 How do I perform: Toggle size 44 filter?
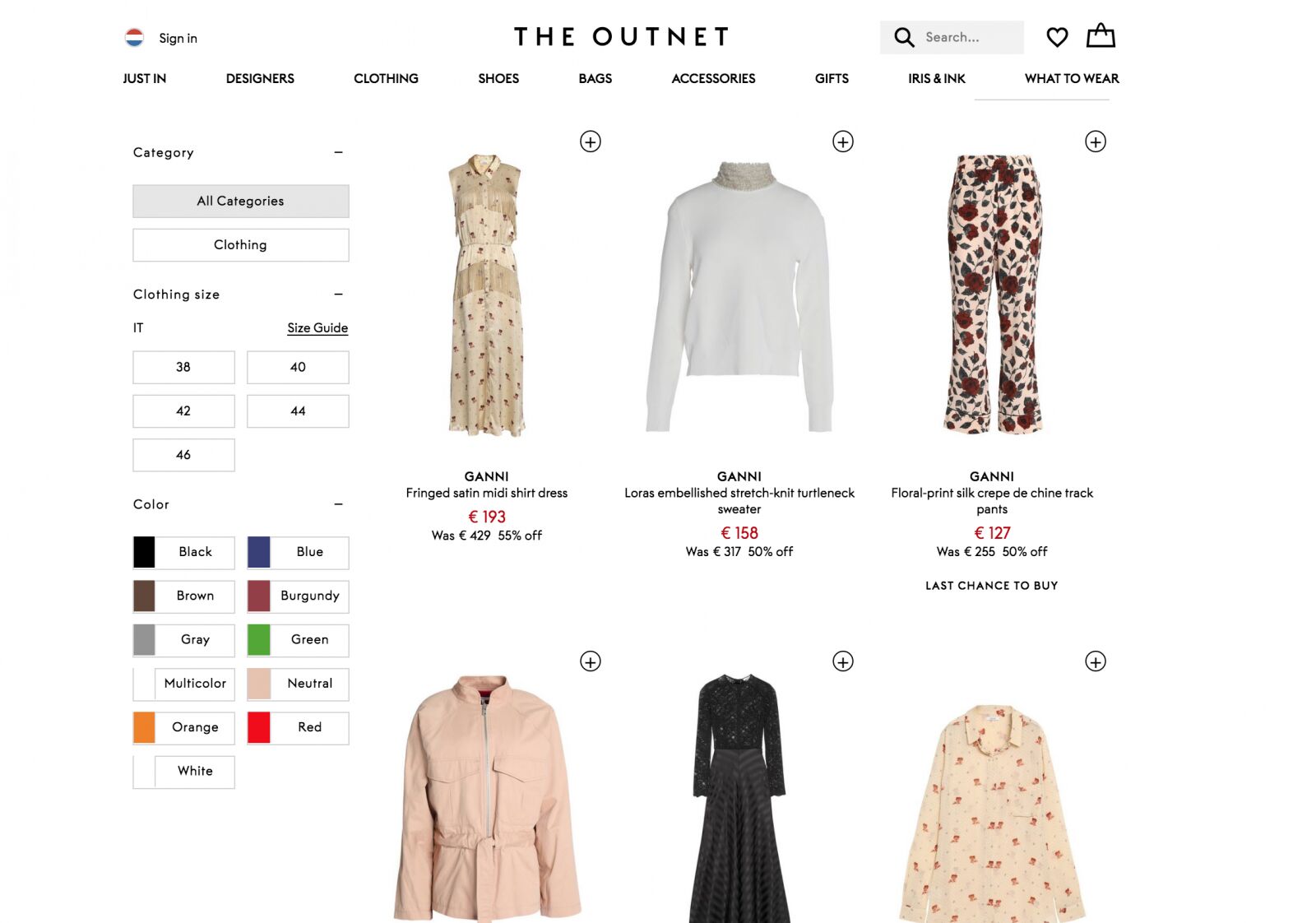[298, 410]
